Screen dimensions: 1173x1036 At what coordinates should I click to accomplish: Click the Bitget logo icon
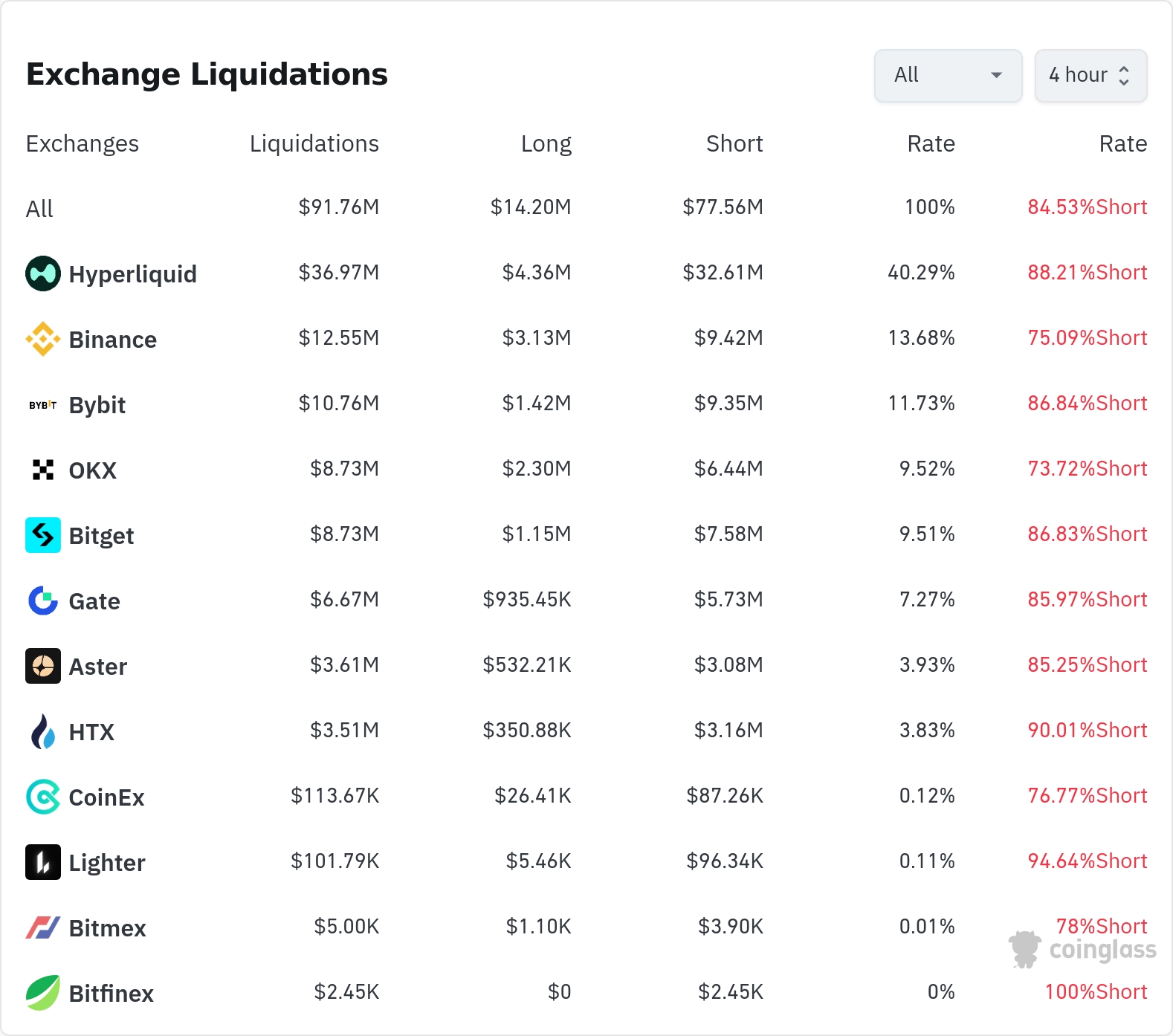pyautogui.click(x=43, y=535)
